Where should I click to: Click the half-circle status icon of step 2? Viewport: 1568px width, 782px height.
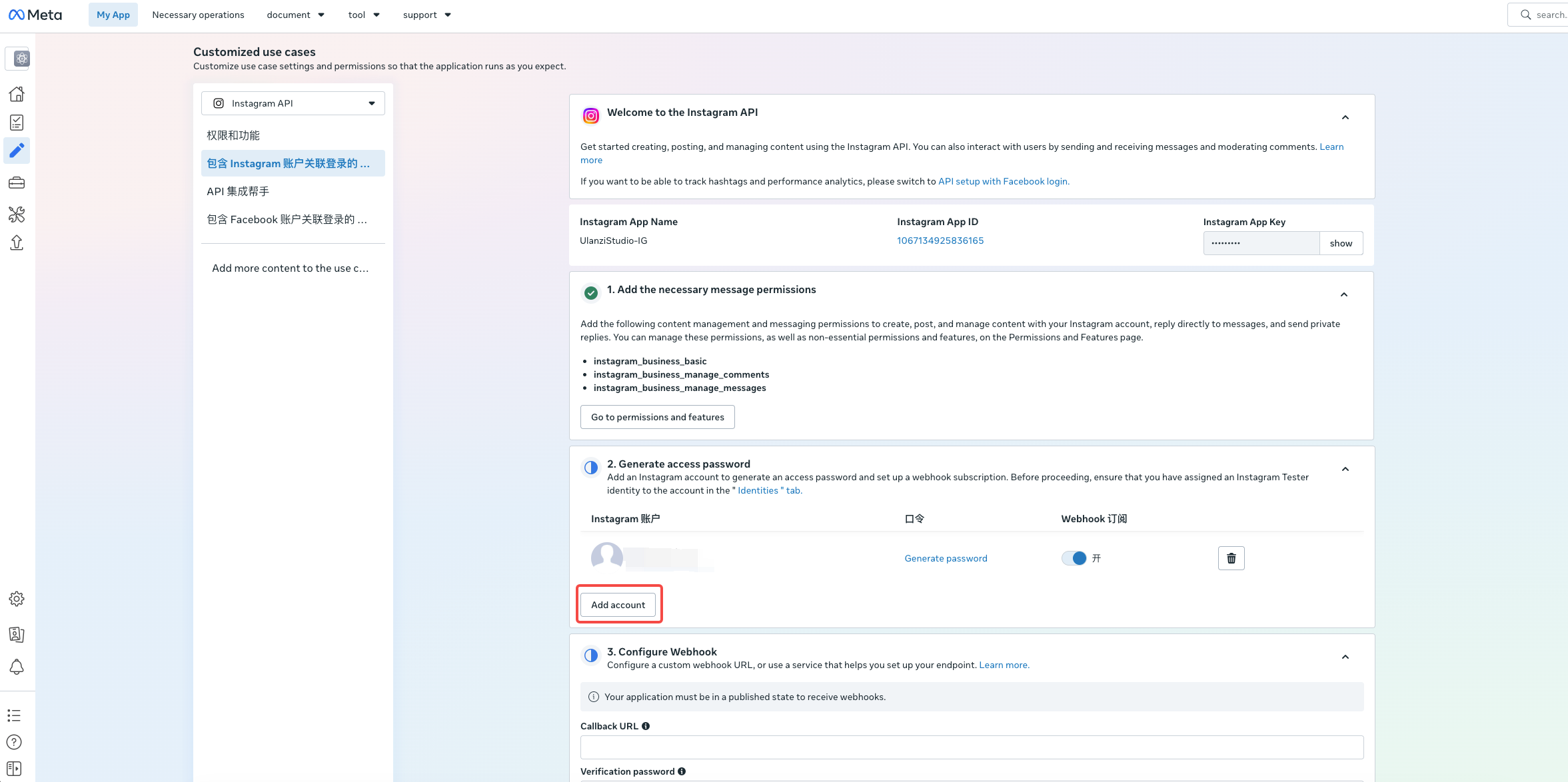pyautogui.click(x=591, y=468)
